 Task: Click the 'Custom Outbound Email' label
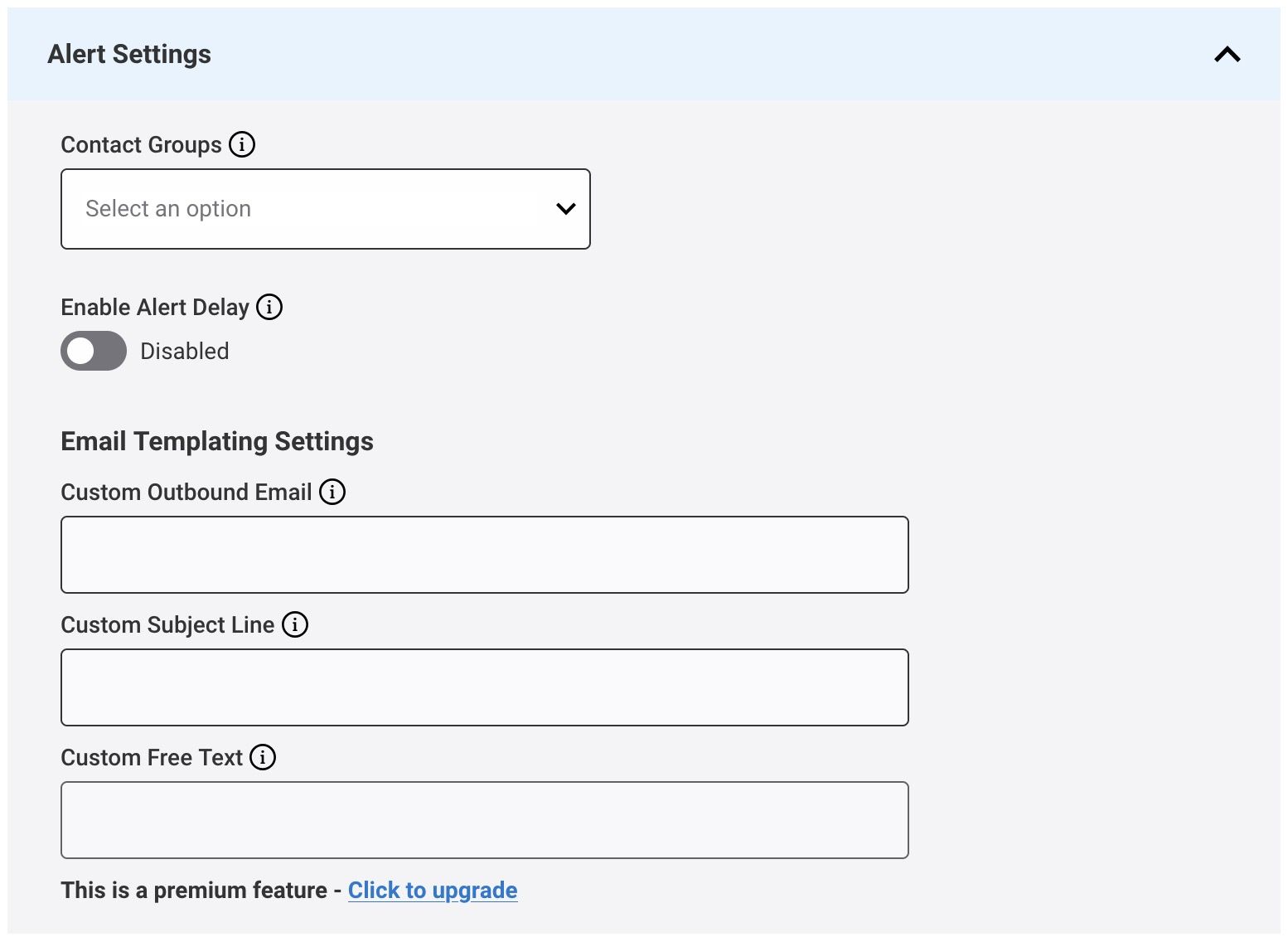pos(186,493)
